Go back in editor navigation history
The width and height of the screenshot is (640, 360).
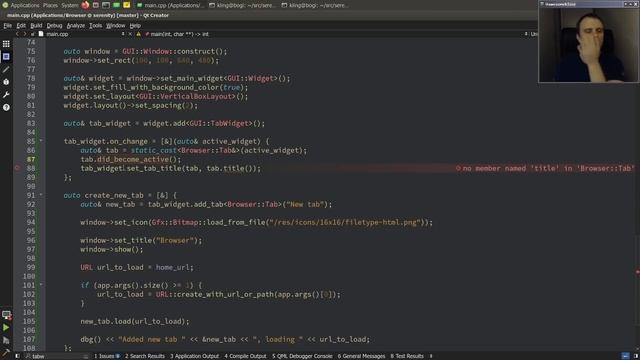click(x=17, y=34)
